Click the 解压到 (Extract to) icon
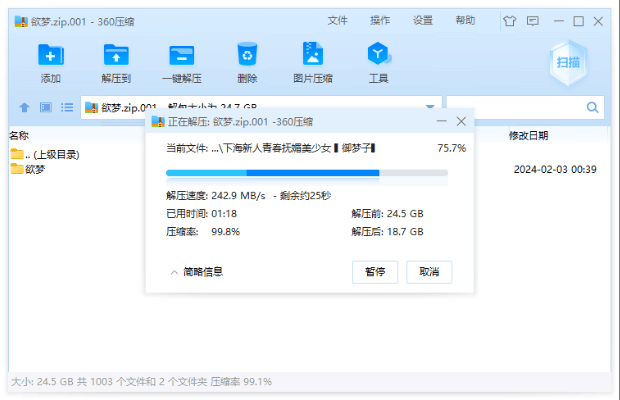The height and width of the screenshot is (400, 620). click(116, 55)
